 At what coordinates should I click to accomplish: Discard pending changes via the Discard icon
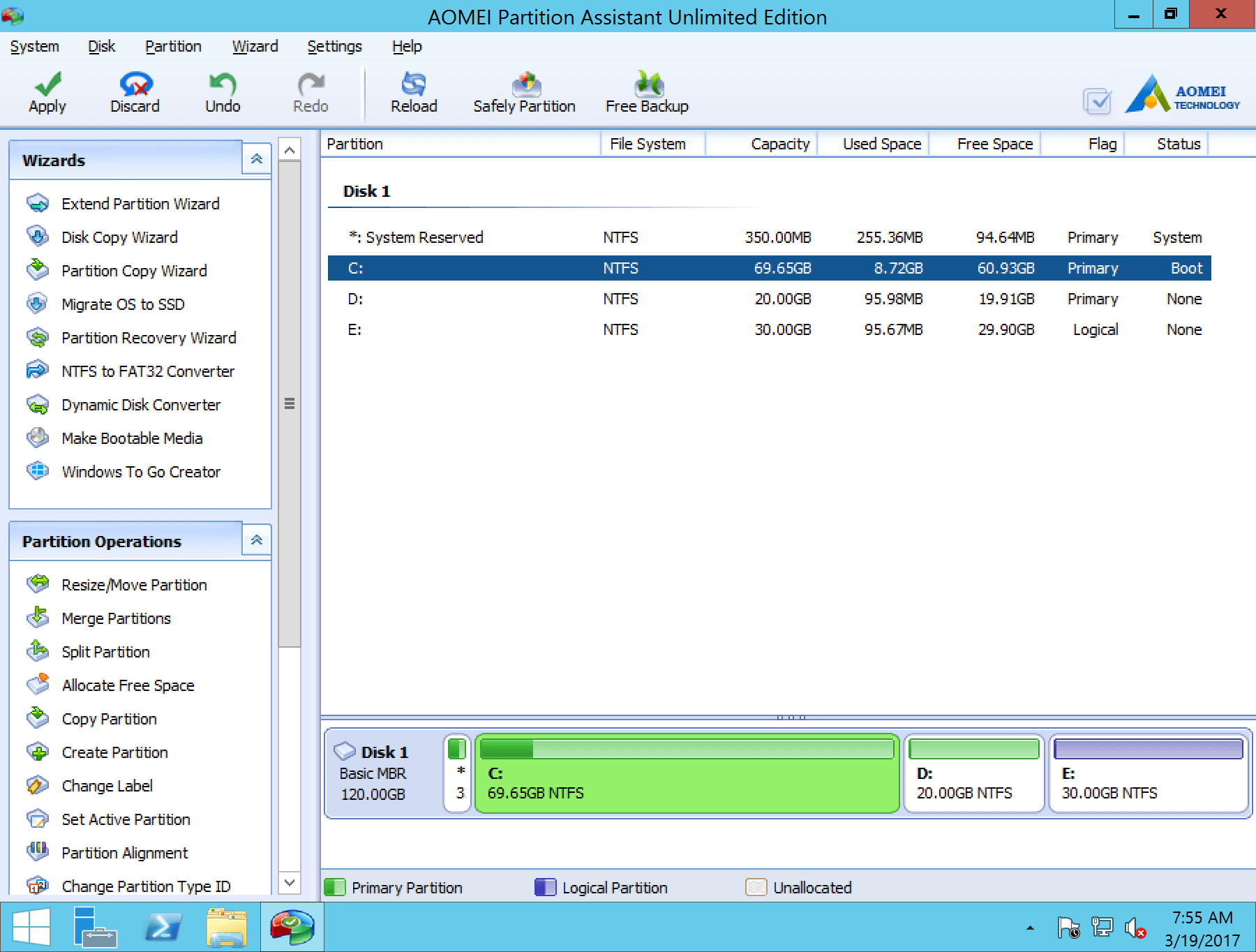(x=135, y=84)
